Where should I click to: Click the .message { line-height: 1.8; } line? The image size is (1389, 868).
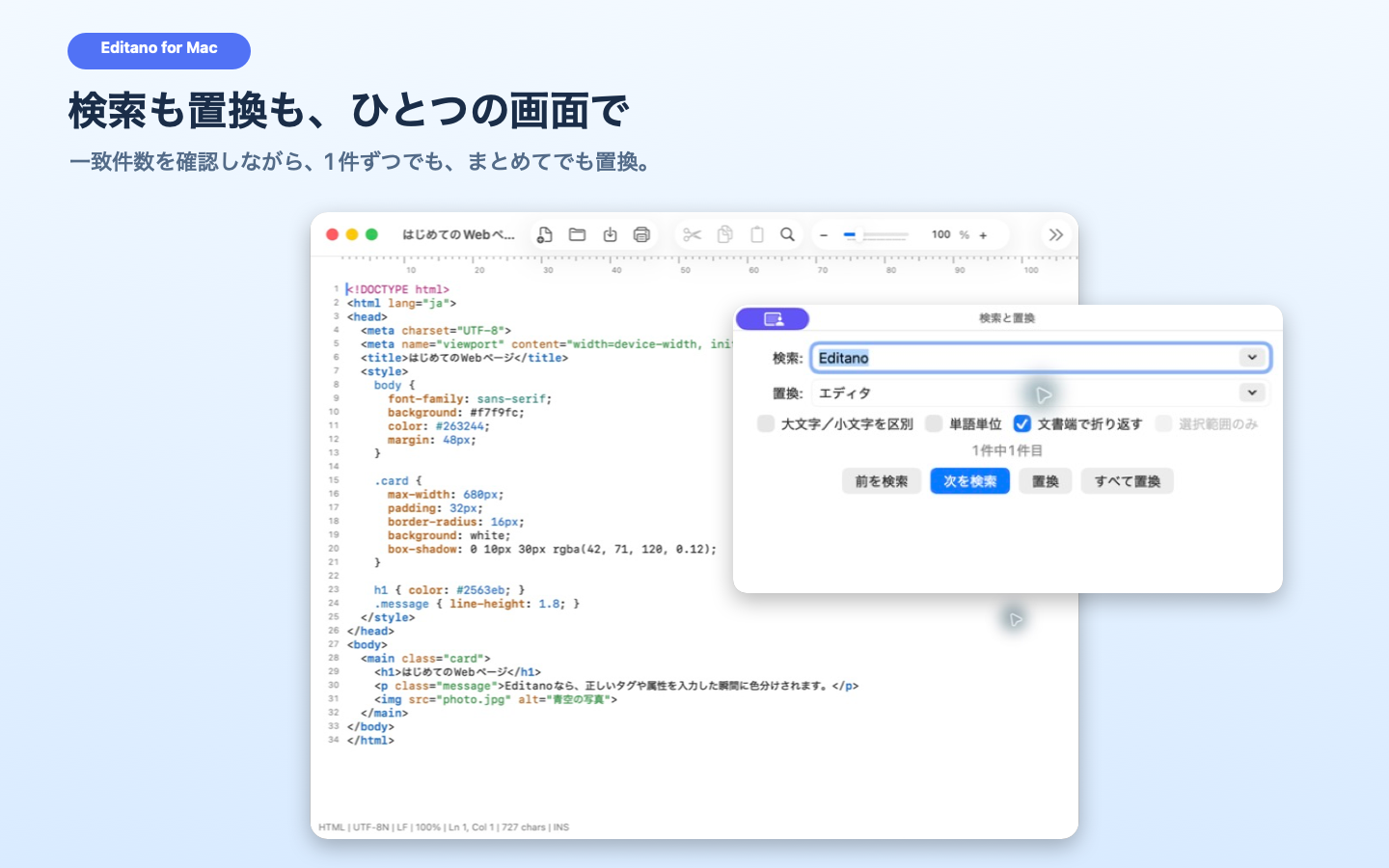pos(477,604)
